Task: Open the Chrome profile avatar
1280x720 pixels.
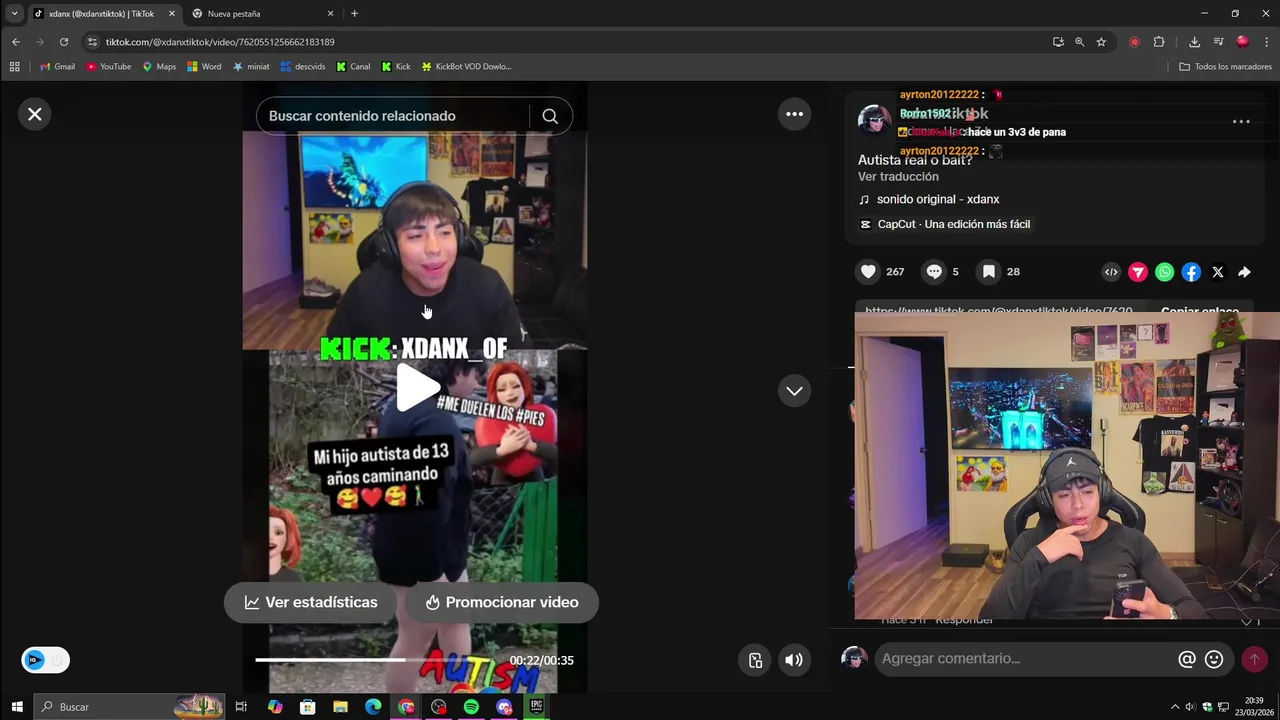Action: click(1242, 42)
